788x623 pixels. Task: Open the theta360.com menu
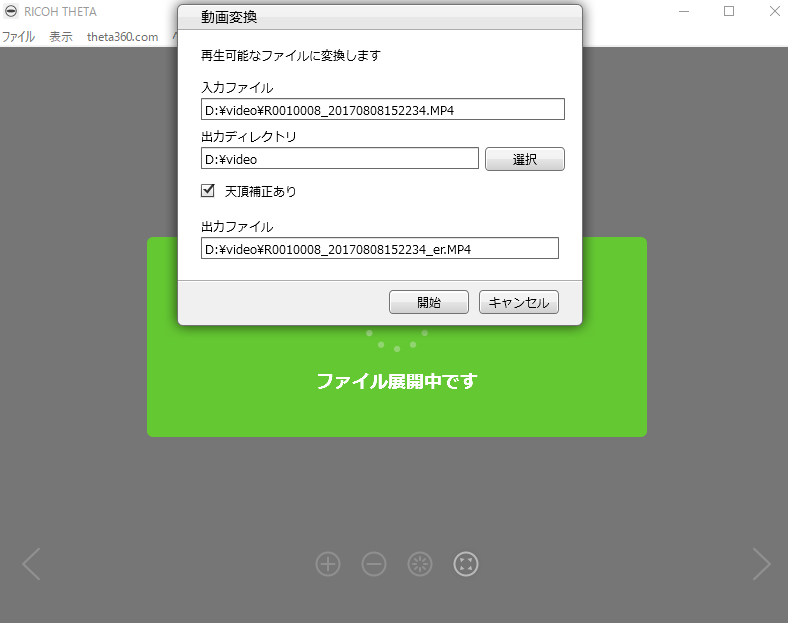click(x=122, y=37)
